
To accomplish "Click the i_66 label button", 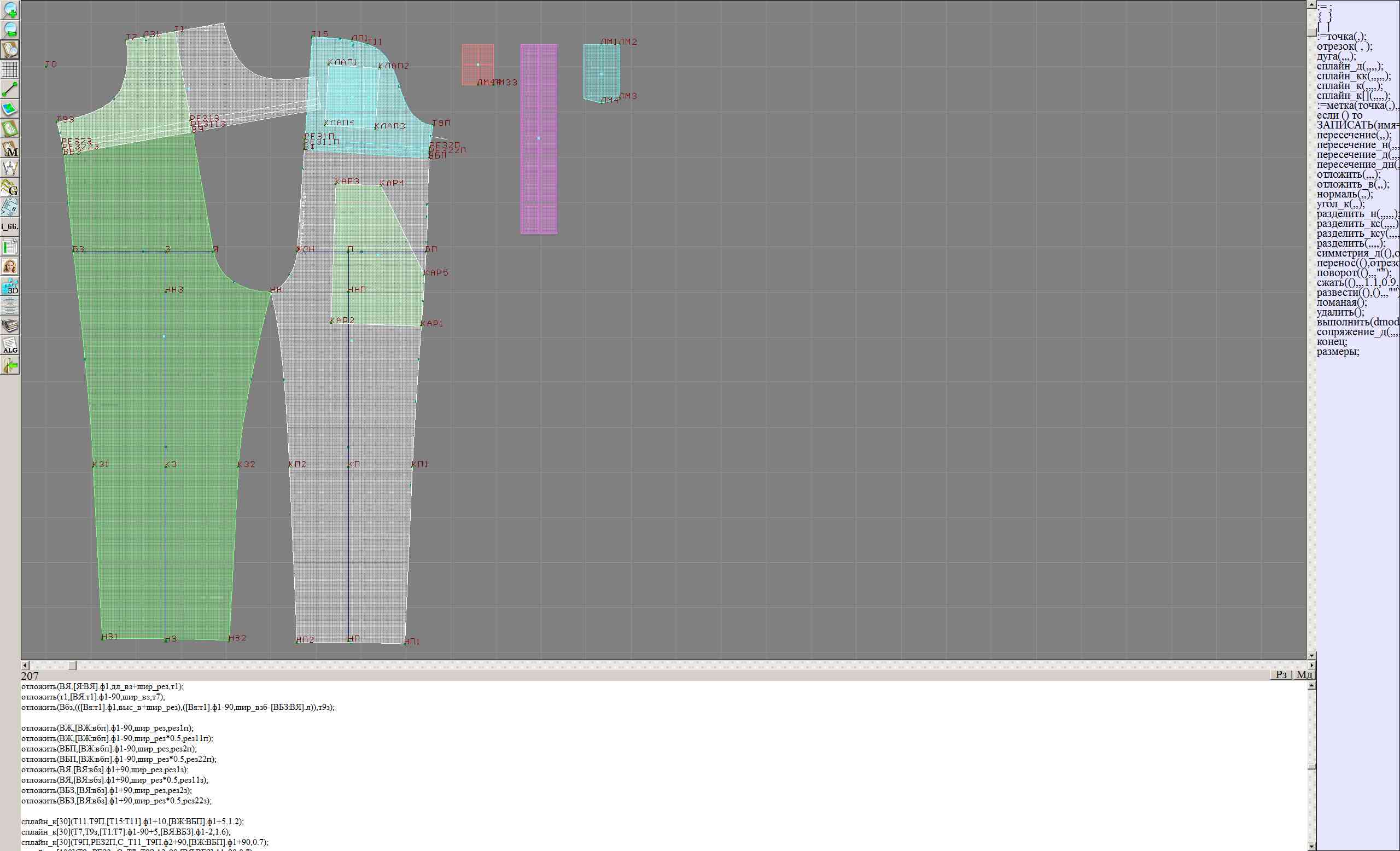I will pos(10,226).
